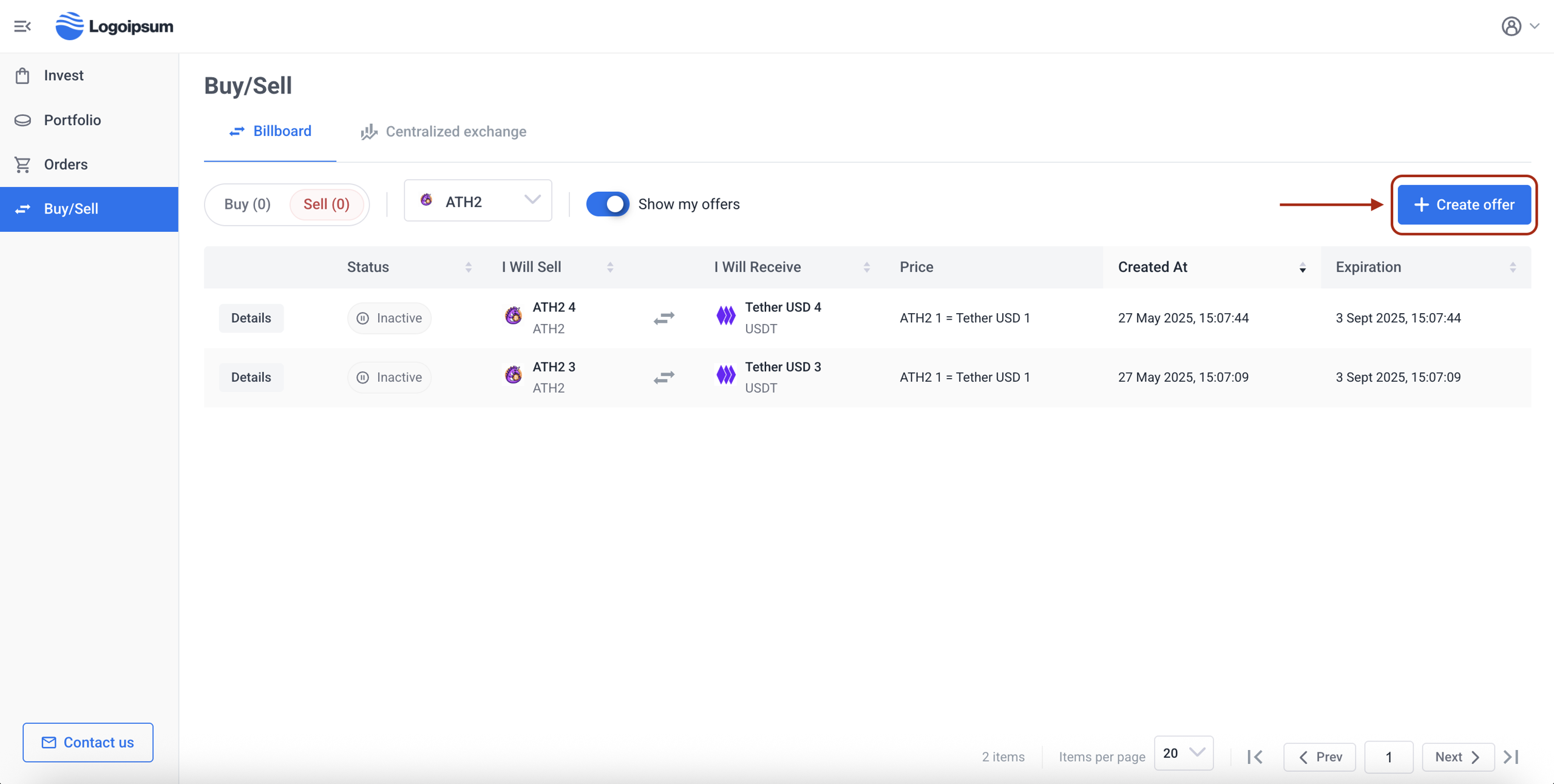Click the Tether USD 3 token icon
Viewport: 1554px width, 784px height.
725,375
